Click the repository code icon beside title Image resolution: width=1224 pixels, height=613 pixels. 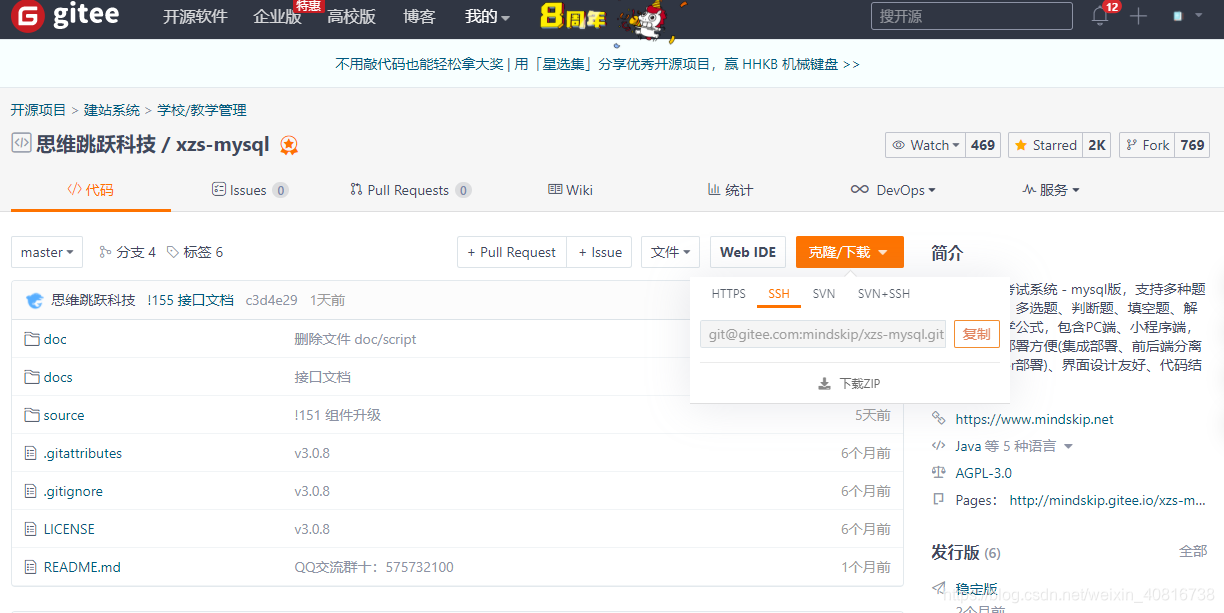click(21, 144)
